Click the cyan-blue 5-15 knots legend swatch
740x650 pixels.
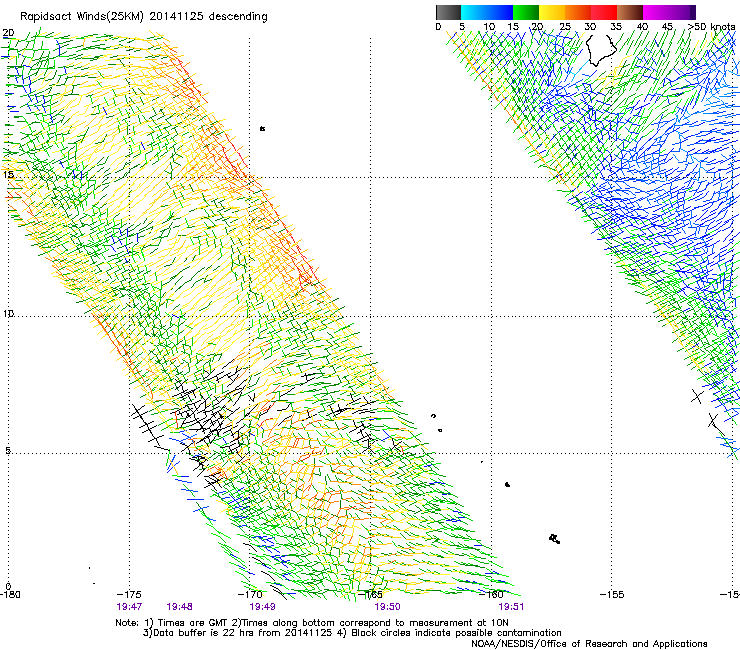pos(487,12)
